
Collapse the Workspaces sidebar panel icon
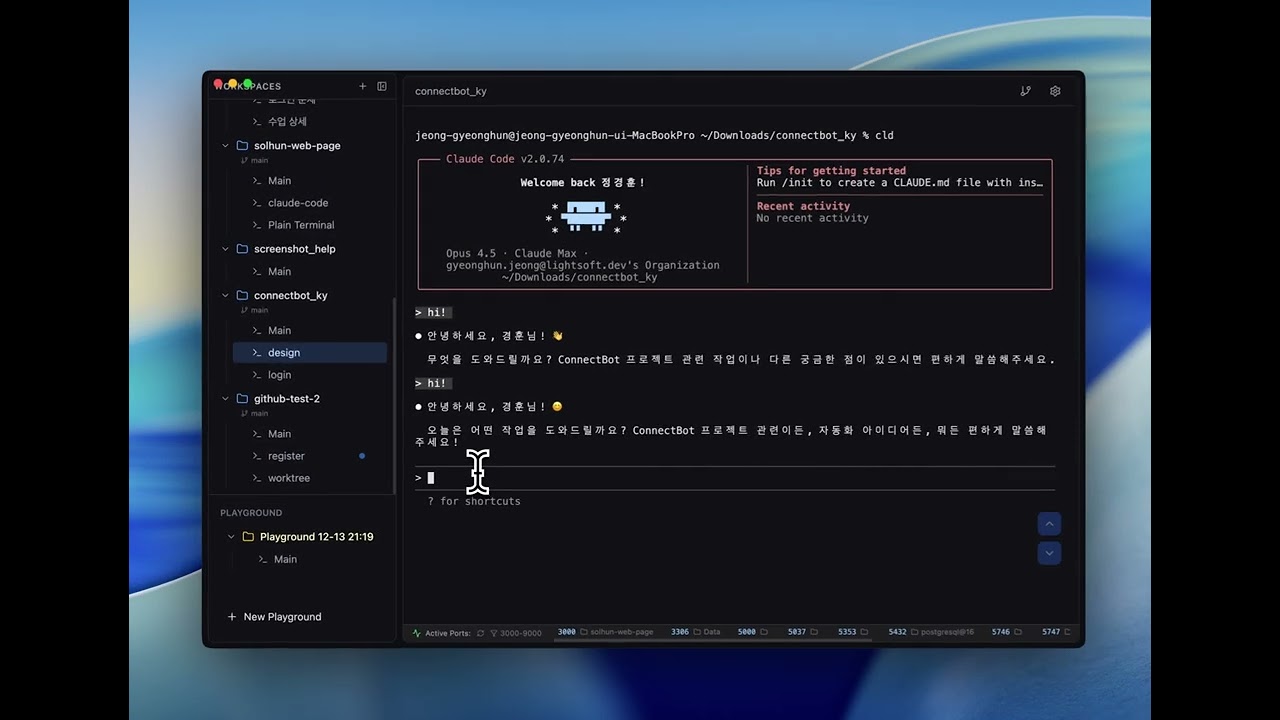pos(382,86)
